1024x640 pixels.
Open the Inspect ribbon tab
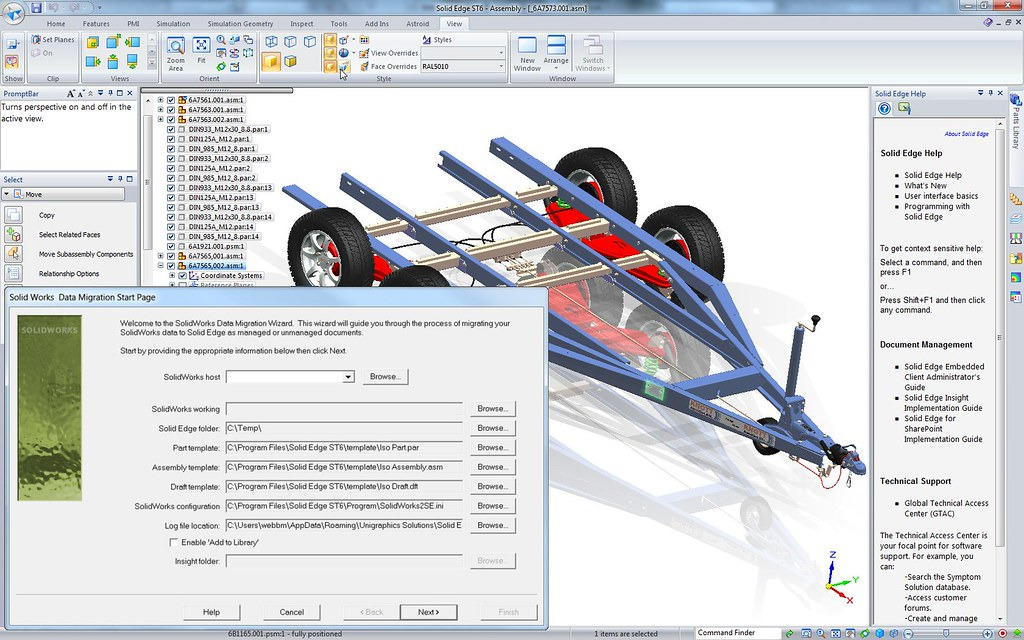301,23
